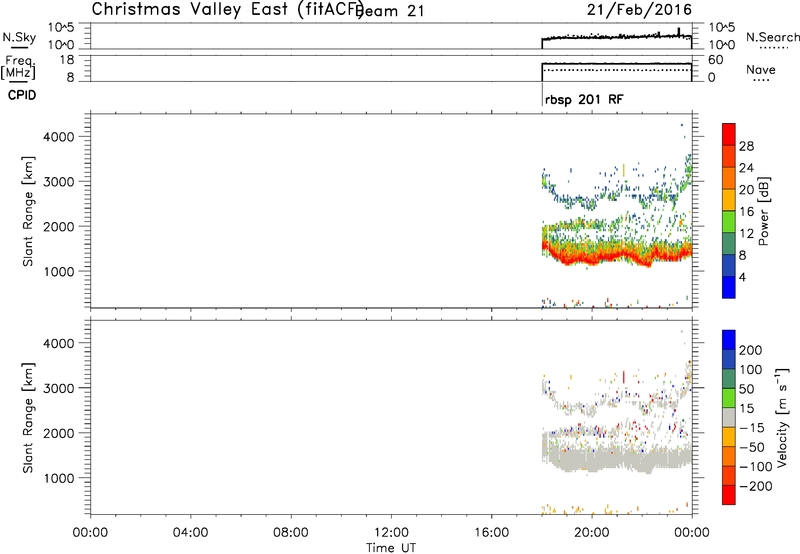This screenshot has height=554, width=800.
Task: Click Slant Range label of power panel
Action: tap(28, 211)
